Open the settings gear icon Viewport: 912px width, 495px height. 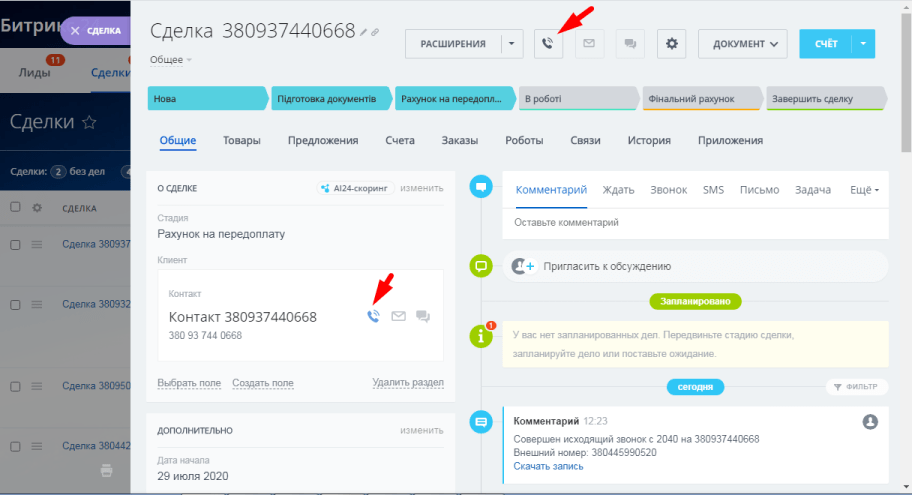click(x=671, y=44)
